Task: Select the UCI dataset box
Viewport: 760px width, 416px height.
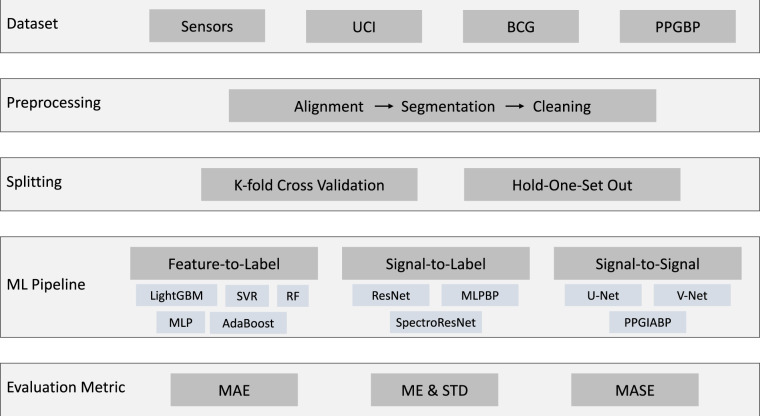Action: point(364,26)
